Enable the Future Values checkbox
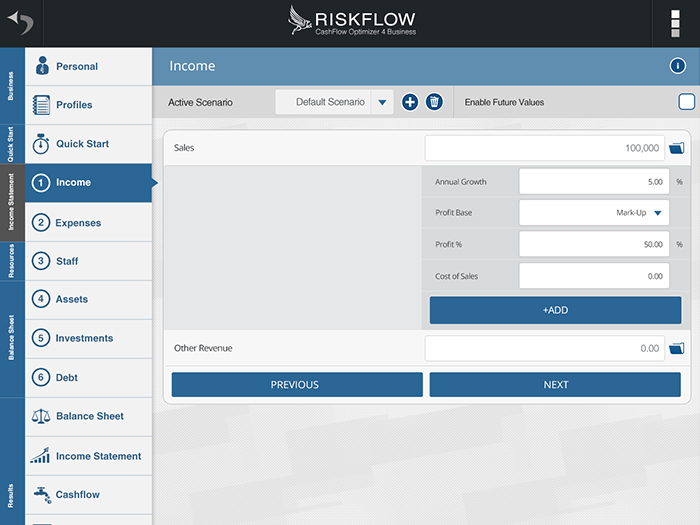This screenshot has width=700, height=525. coord(686,102)
